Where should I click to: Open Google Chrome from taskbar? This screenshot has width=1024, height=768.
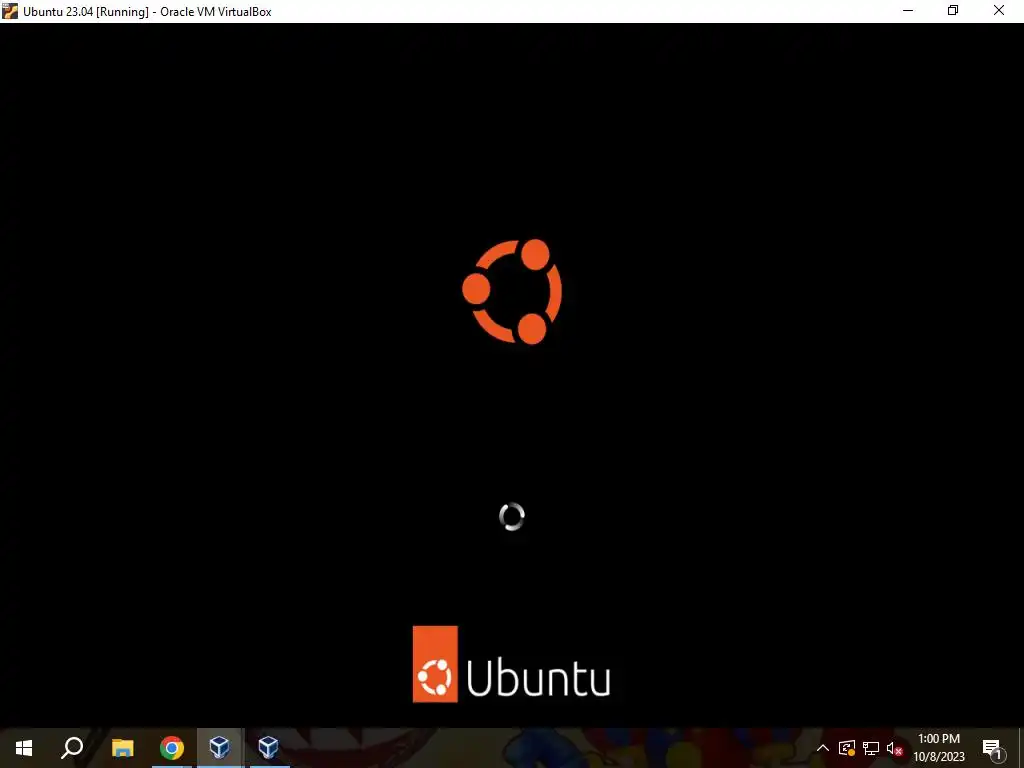tap(172, 748)
